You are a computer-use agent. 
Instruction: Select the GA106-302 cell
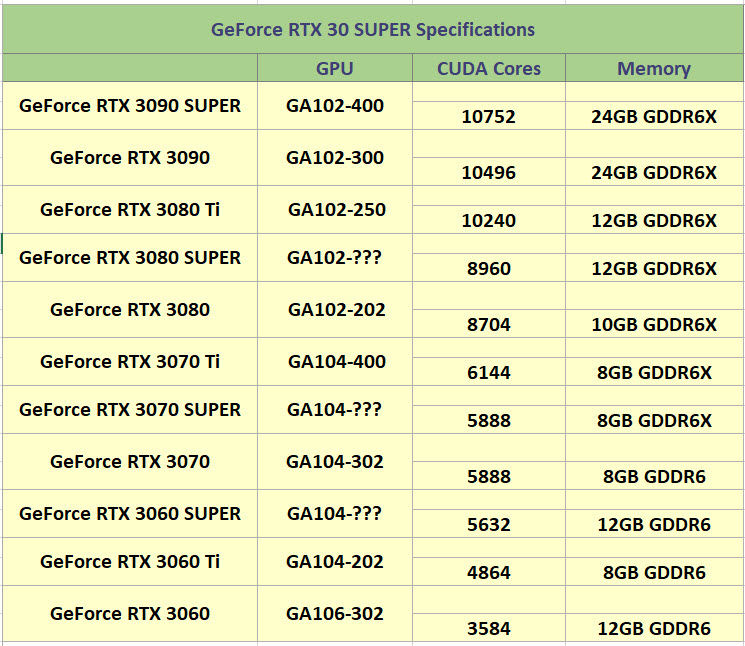point(334,614)
